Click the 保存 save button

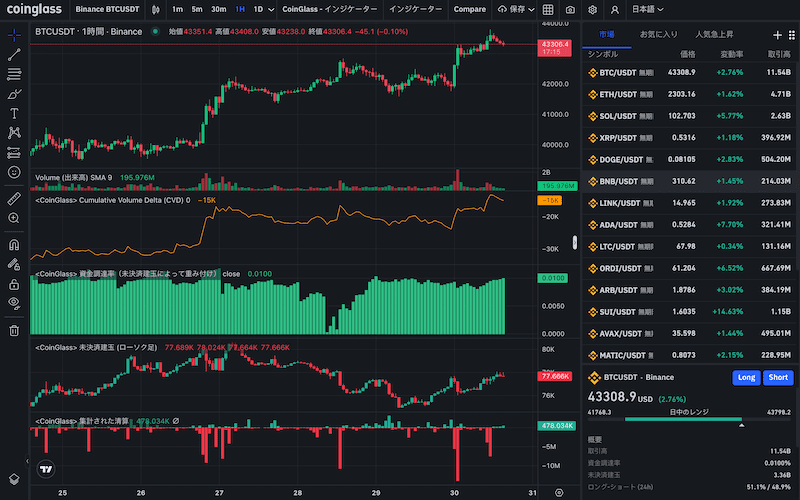(512, 9)
